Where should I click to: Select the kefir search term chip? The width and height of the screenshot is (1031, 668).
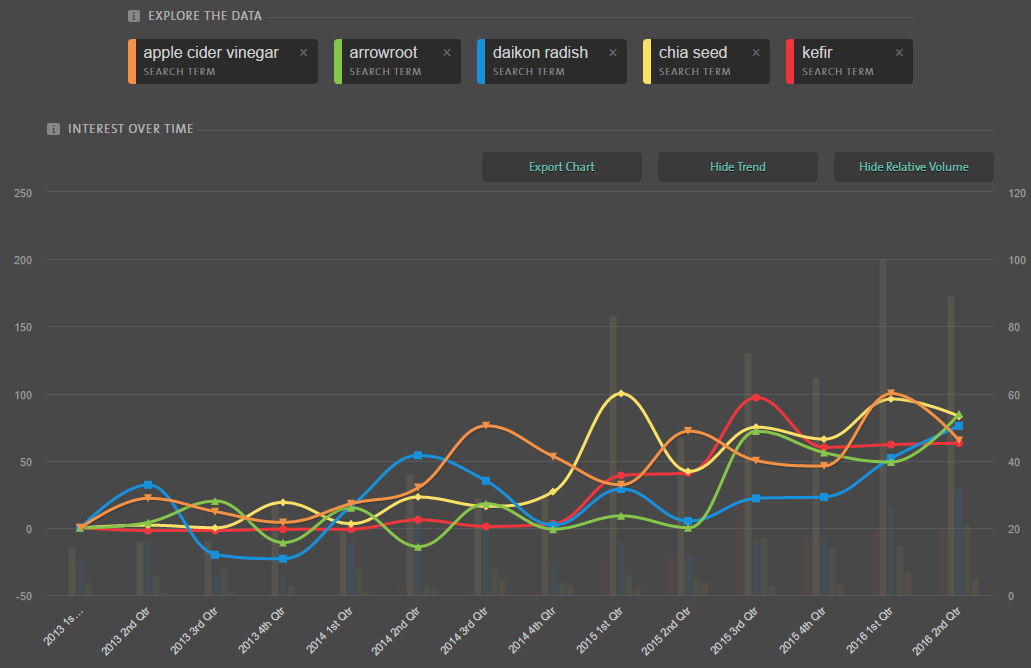[x=840, y=61]
